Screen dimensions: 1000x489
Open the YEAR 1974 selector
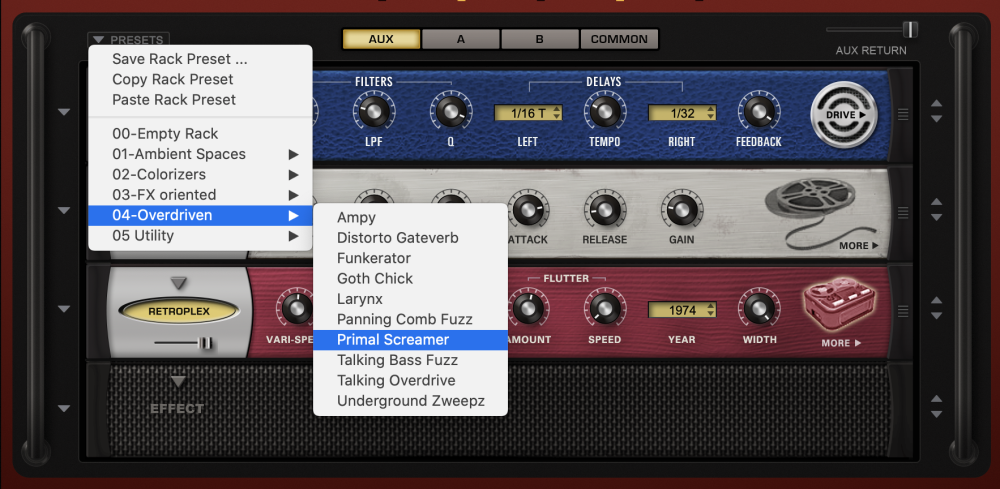(682, 310)
